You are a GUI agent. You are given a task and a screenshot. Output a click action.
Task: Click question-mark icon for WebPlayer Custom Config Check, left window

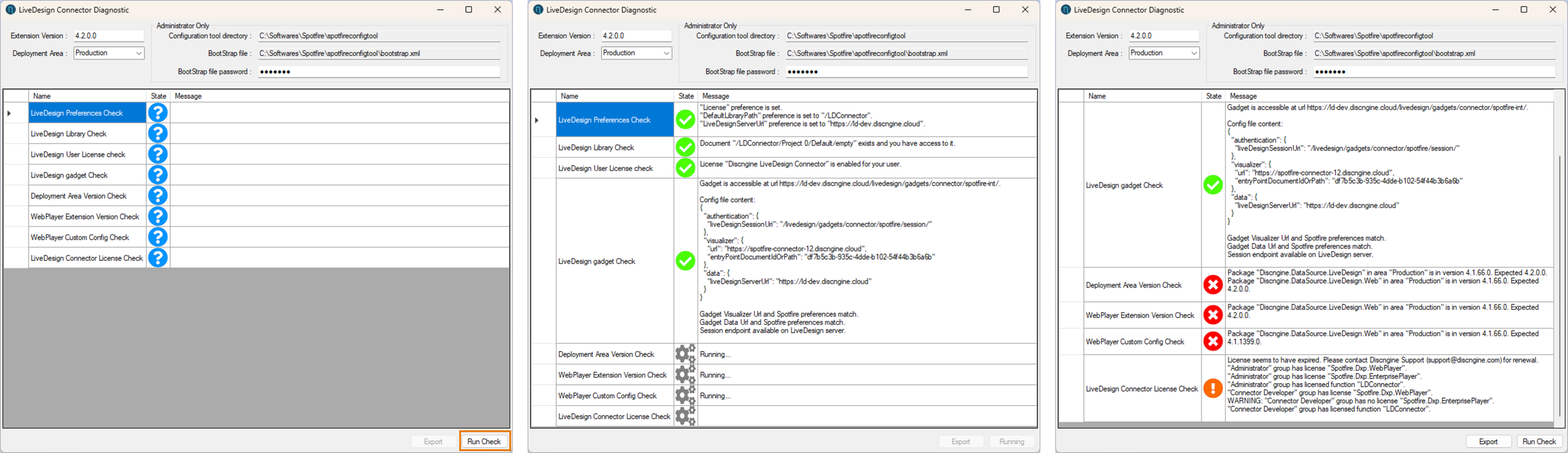point(158,237)
